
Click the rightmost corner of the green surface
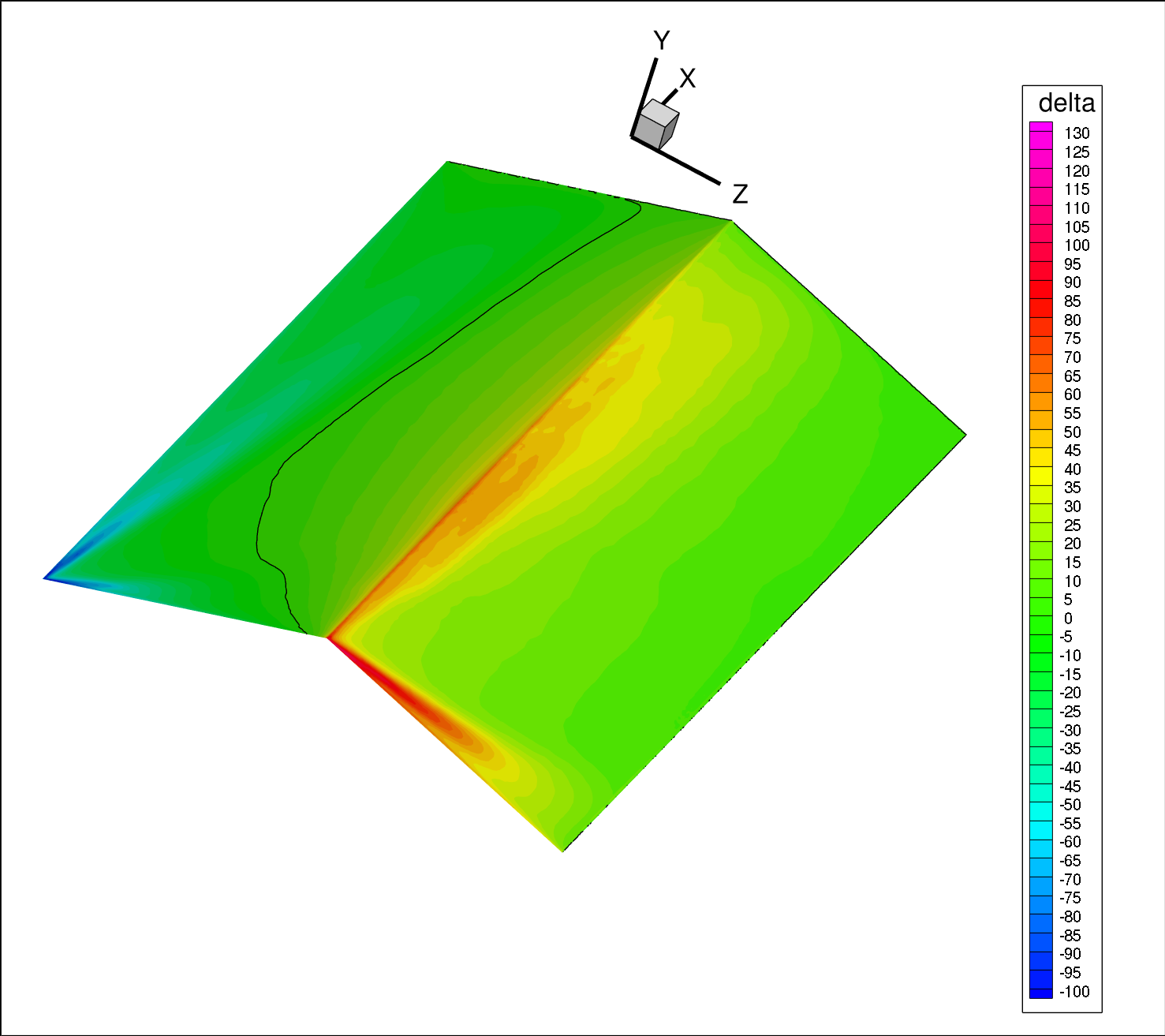click(x=962, y=434)
